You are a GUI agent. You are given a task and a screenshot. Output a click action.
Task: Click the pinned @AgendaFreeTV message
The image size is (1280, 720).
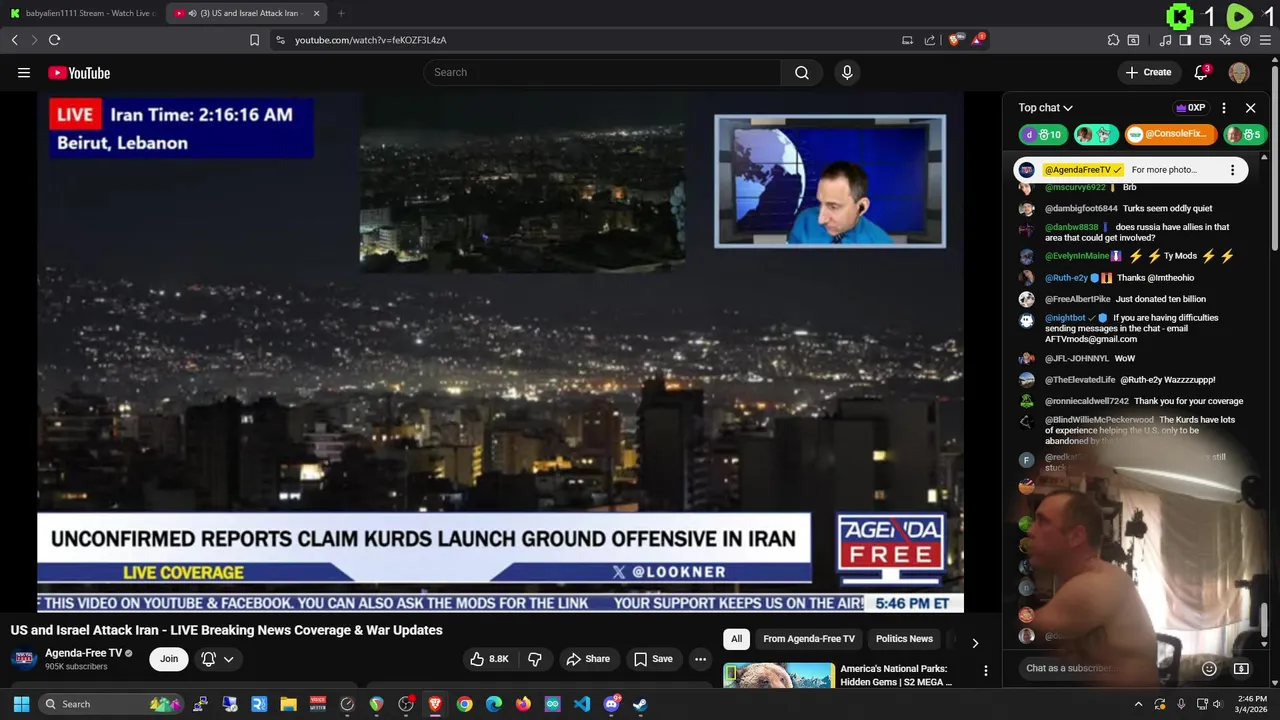pos(1132,170)
